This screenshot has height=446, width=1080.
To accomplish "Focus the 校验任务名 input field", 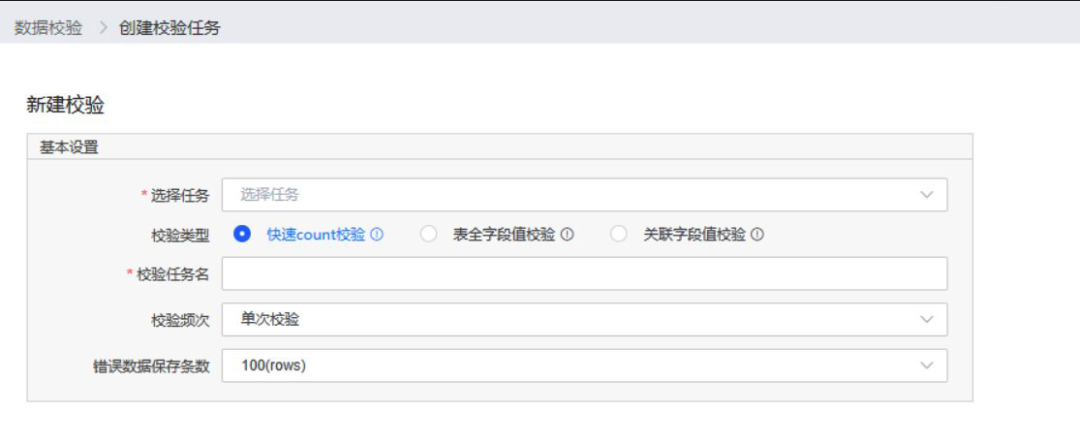I will click(x=584, y=274).
